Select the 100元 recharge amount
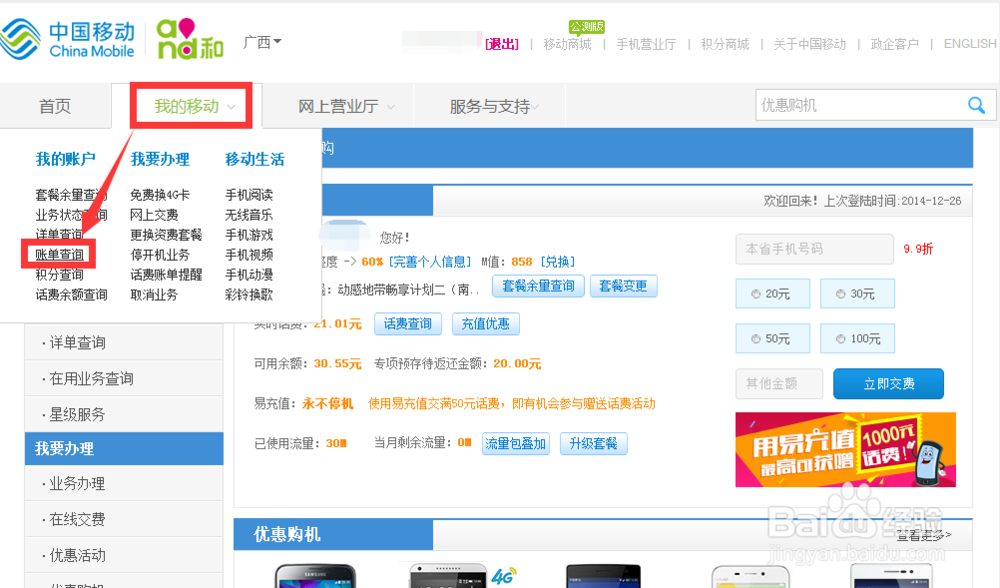The image size is (1000, 588). click(x=857, y=338)
